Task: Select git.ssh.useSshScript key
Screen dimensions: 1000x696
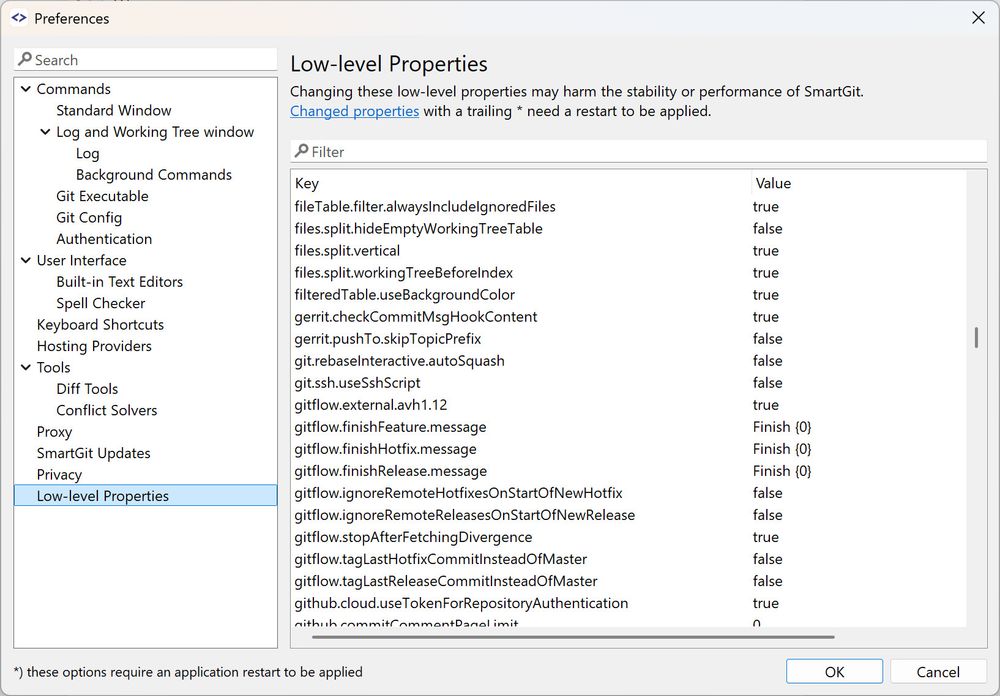Action: coord(357,383)
